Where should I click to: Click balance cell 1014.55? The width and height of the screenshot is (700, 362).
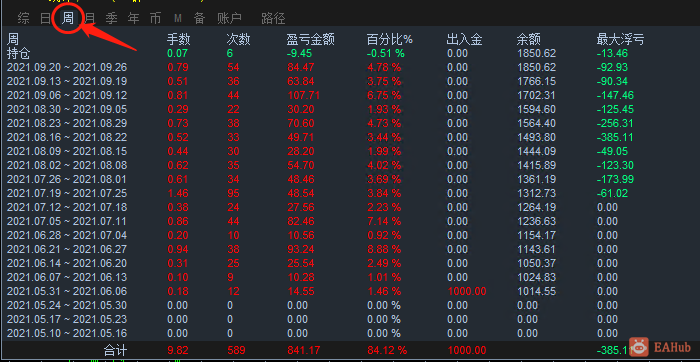[x=537, y=291]
